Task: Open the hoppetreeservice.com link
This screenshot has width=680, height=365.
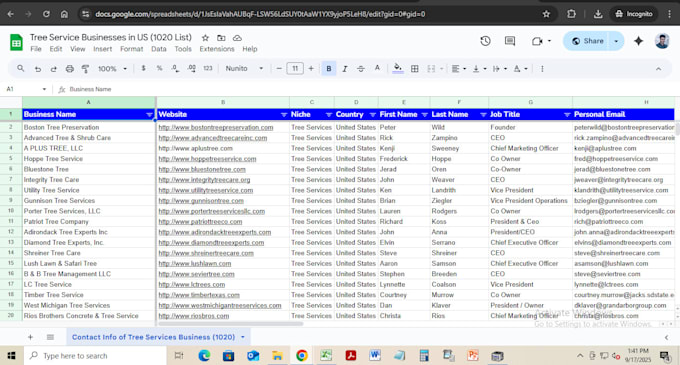Action: (x=207, y=159)
